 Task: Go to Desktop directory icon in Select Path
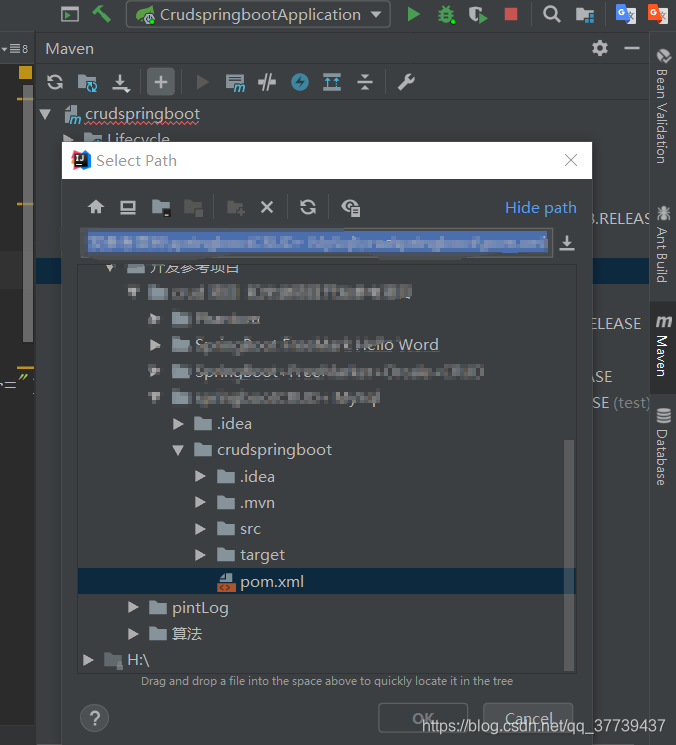128,207
